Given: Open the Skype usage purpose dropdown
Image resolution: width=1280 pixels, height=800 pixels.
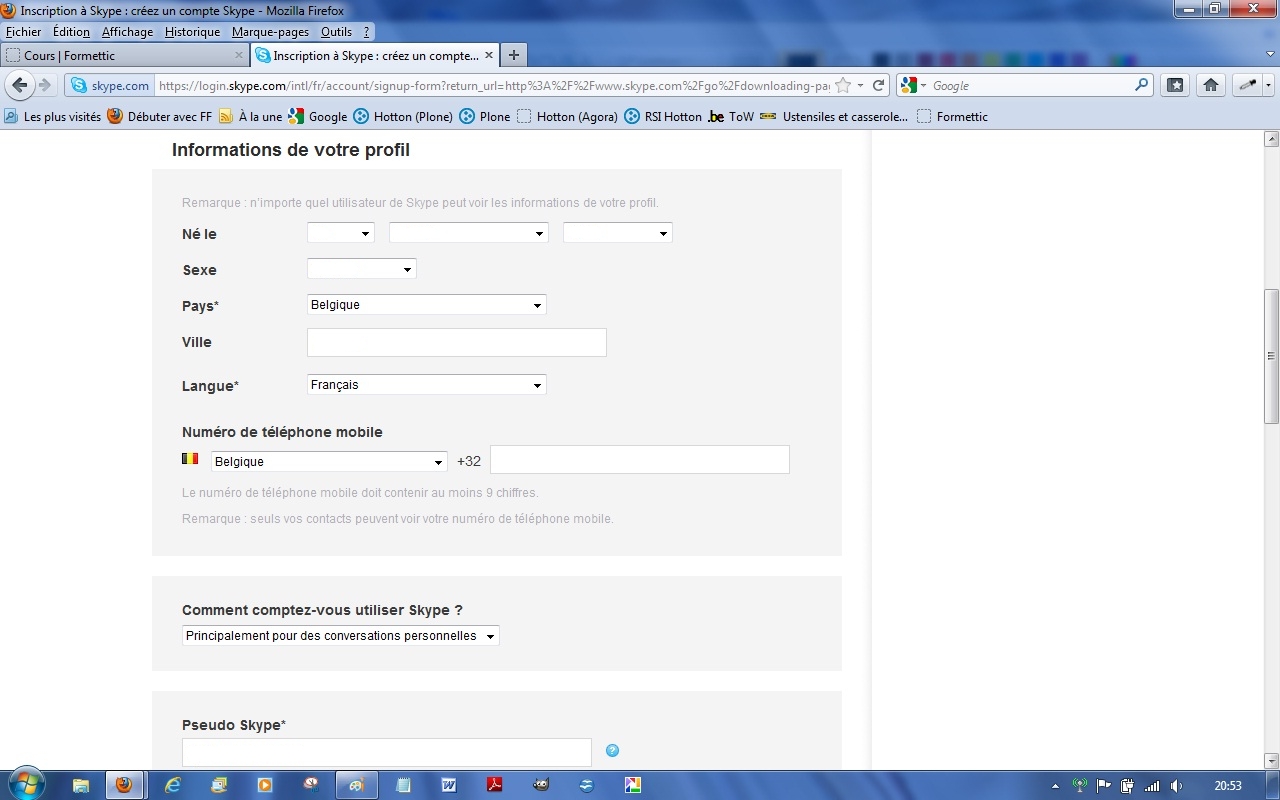Looking at the screenshot, I should click(x=341, y=636).
